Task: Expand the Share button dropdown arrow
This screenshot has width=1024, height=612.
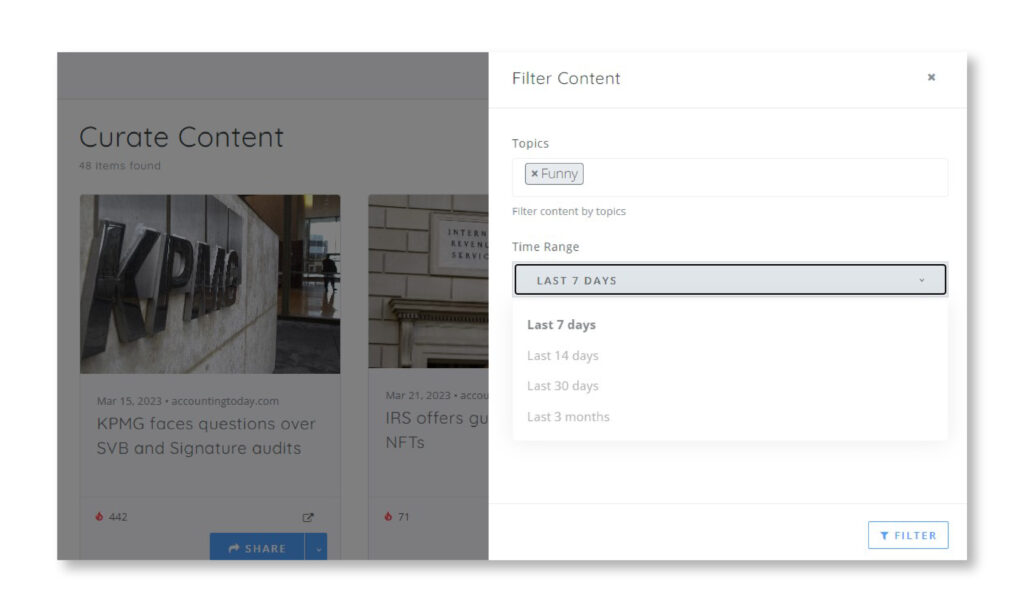Action: (x=319, y=548)
